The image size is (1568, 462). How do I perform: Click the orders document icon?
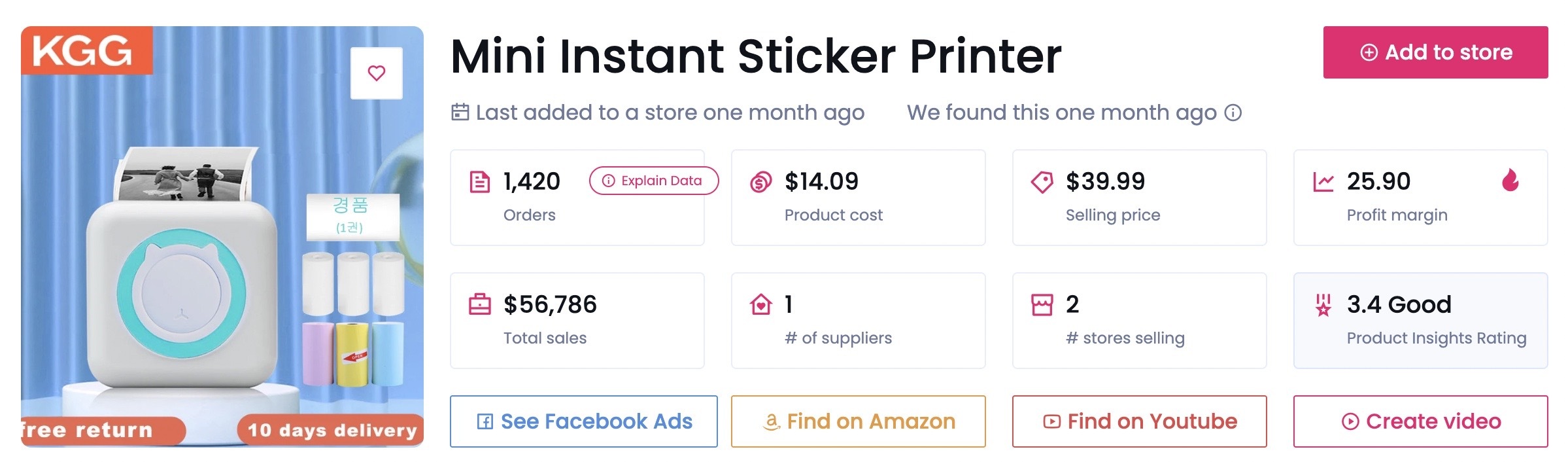pos(480,182)
